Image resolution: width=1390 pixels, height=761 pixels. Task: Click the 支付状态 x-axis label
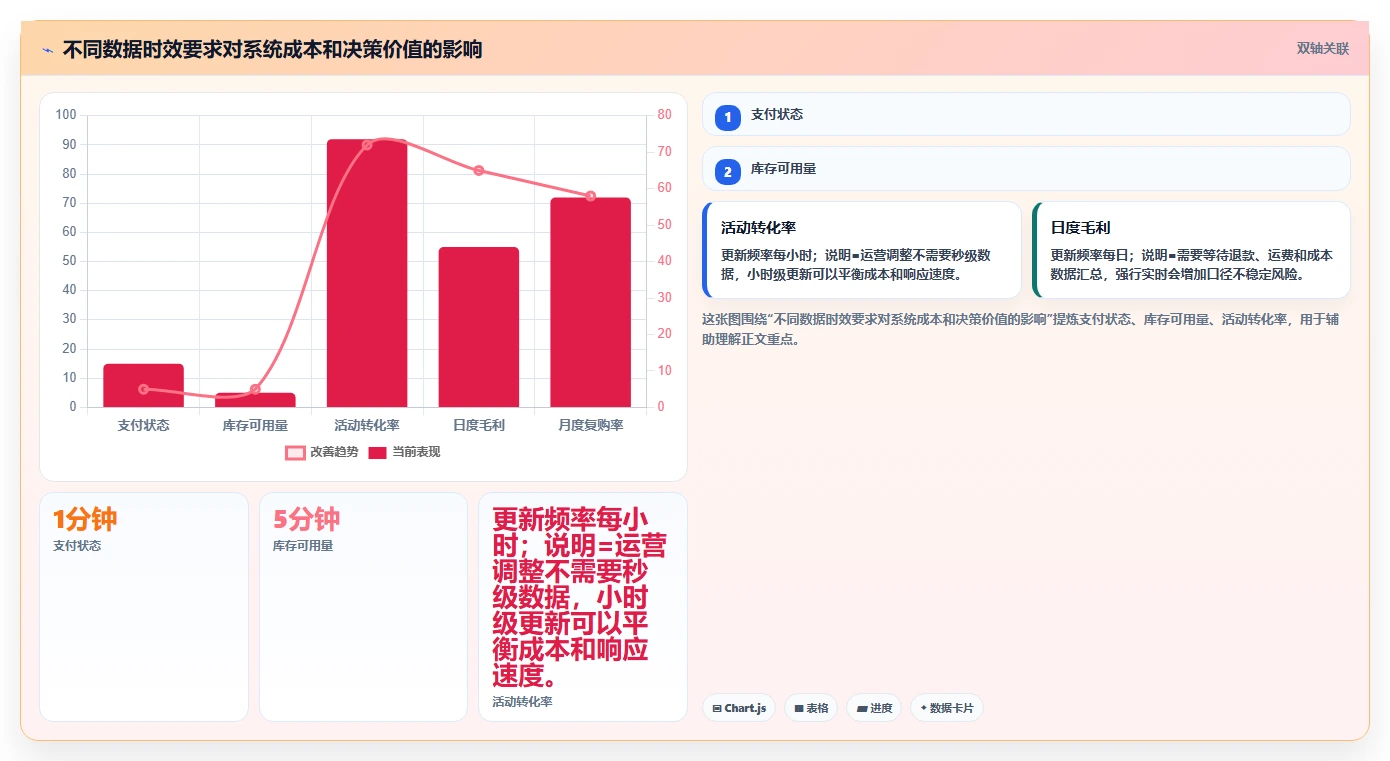click(x=143, y=425)
